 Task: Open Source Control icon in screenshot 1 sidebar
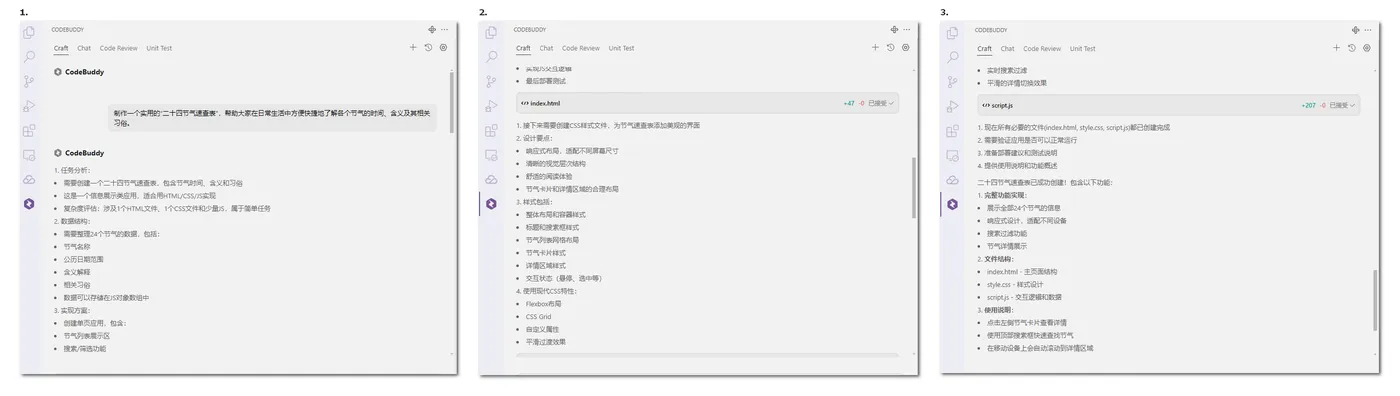pyautogui.click(x=29, y=81)
